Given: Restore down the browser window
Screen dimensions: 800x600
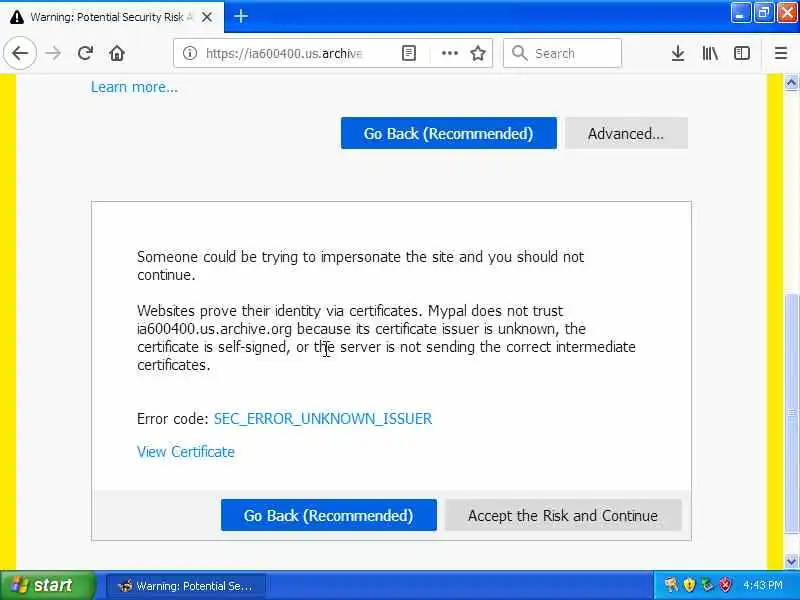Looking at the screenshot, I should point(764,13).
